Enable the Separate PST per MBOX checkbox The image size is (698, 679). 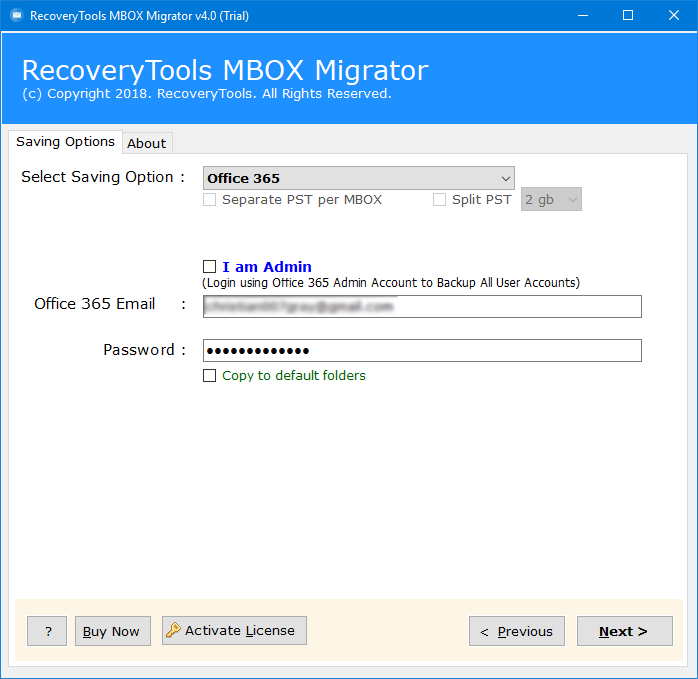point(209,199)
